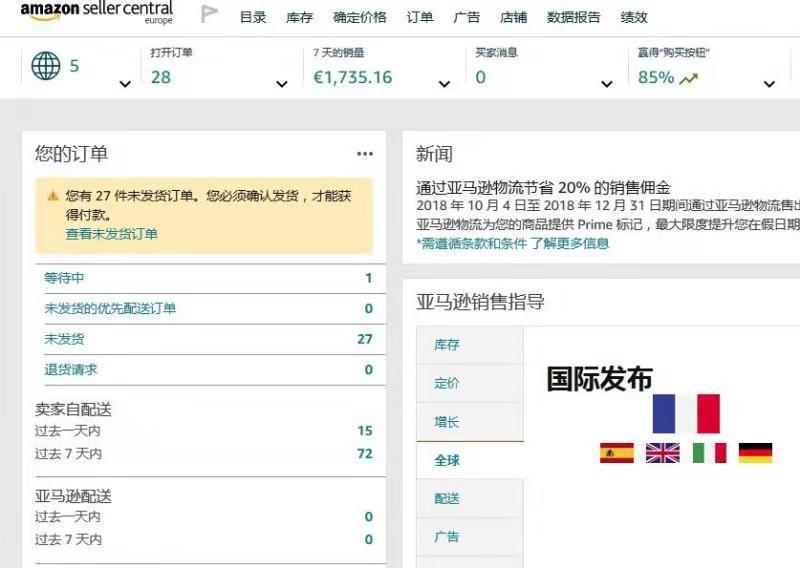Click the 7-day sales amount €1,735.16

pos(353,78)
